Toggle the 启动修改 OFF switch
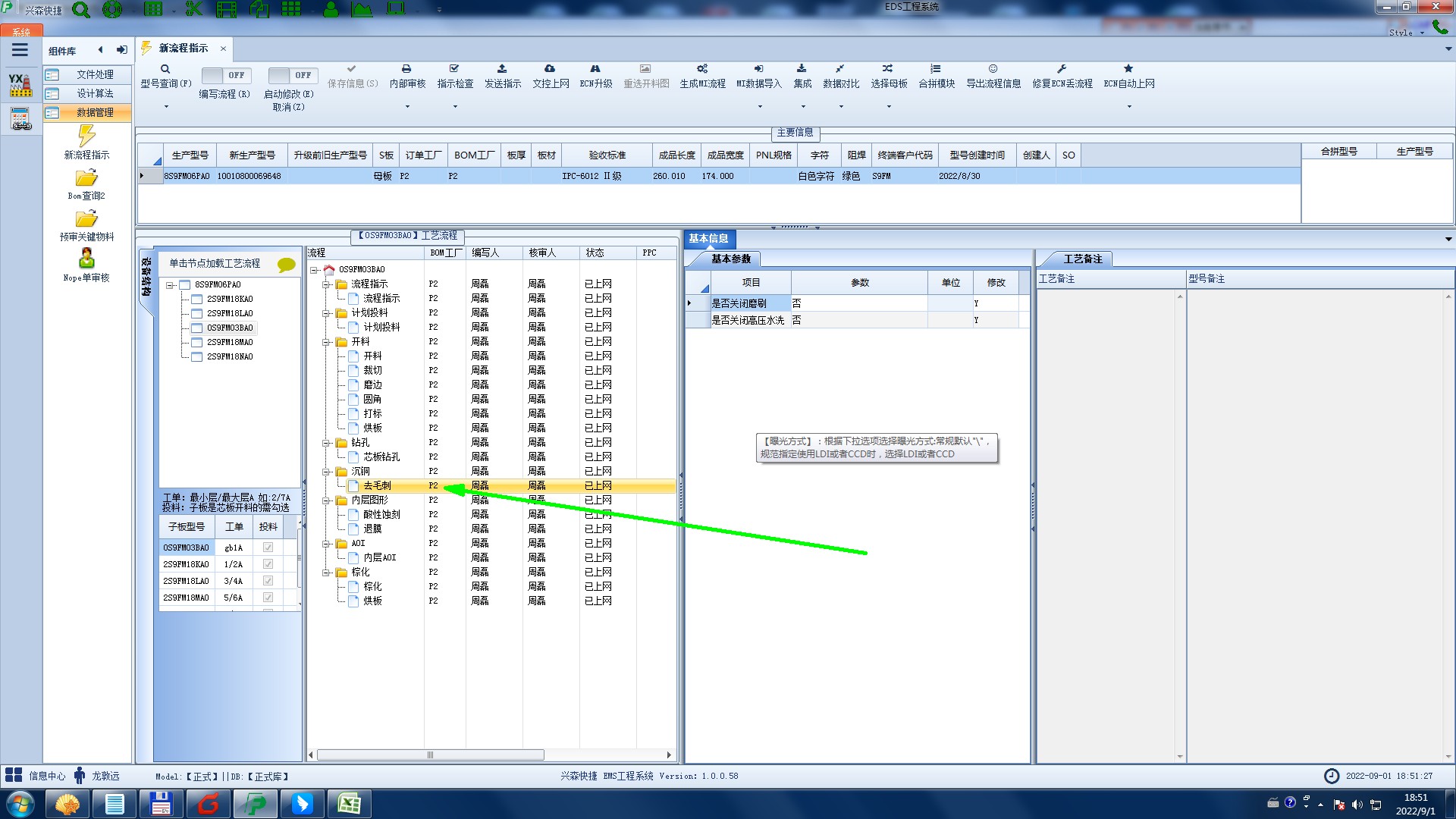 coord(290,75)
